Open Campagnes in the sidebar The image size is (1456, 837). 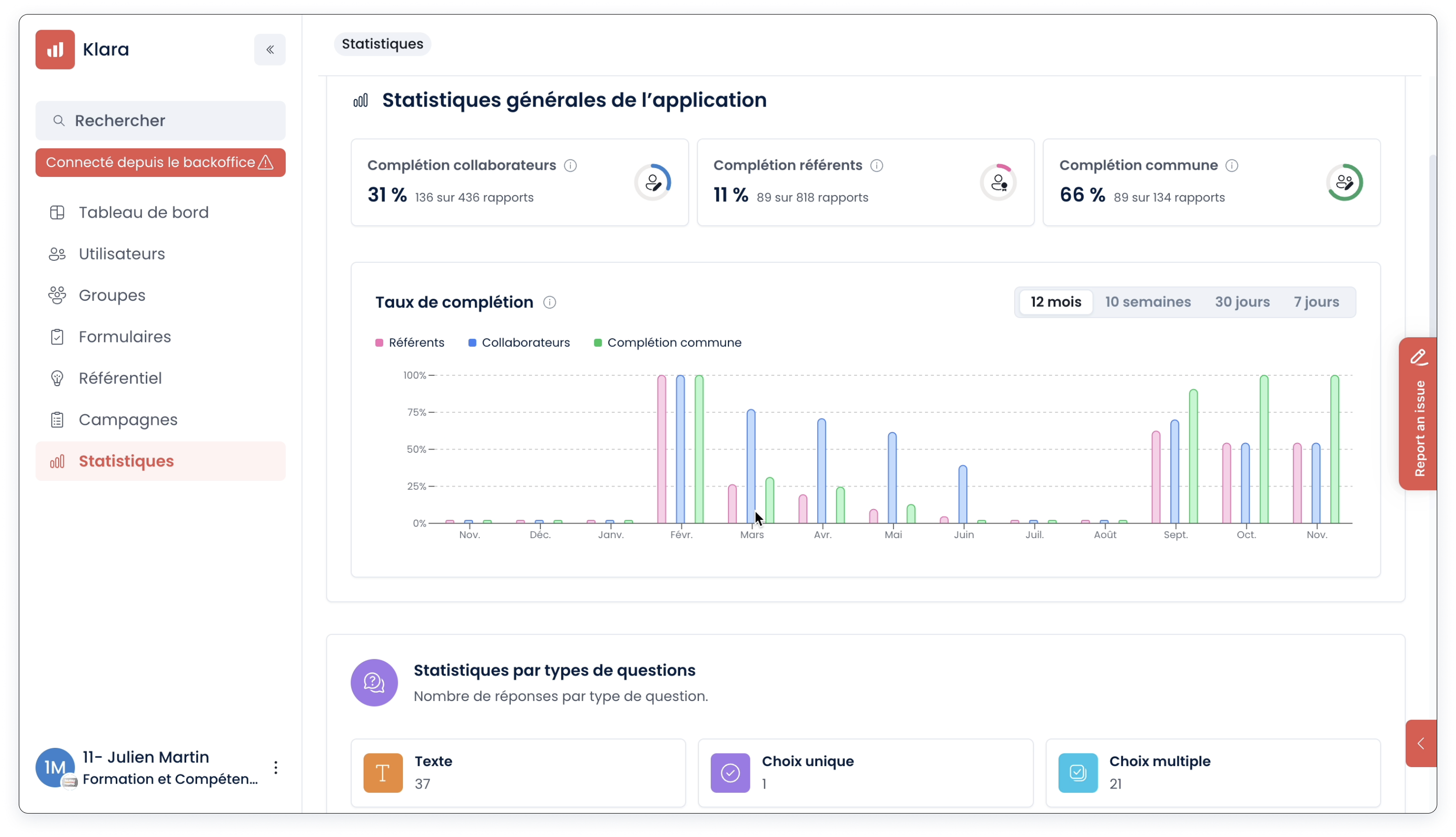click(x=128, y=419)
